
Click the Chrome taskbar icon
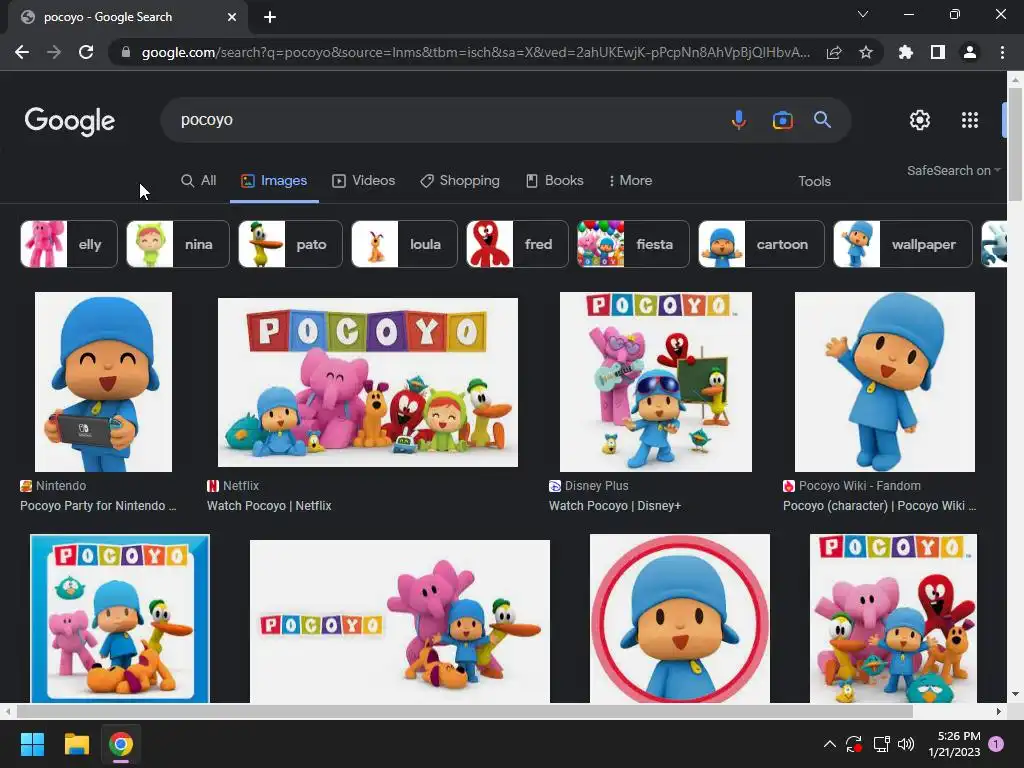tap(121, 744)
